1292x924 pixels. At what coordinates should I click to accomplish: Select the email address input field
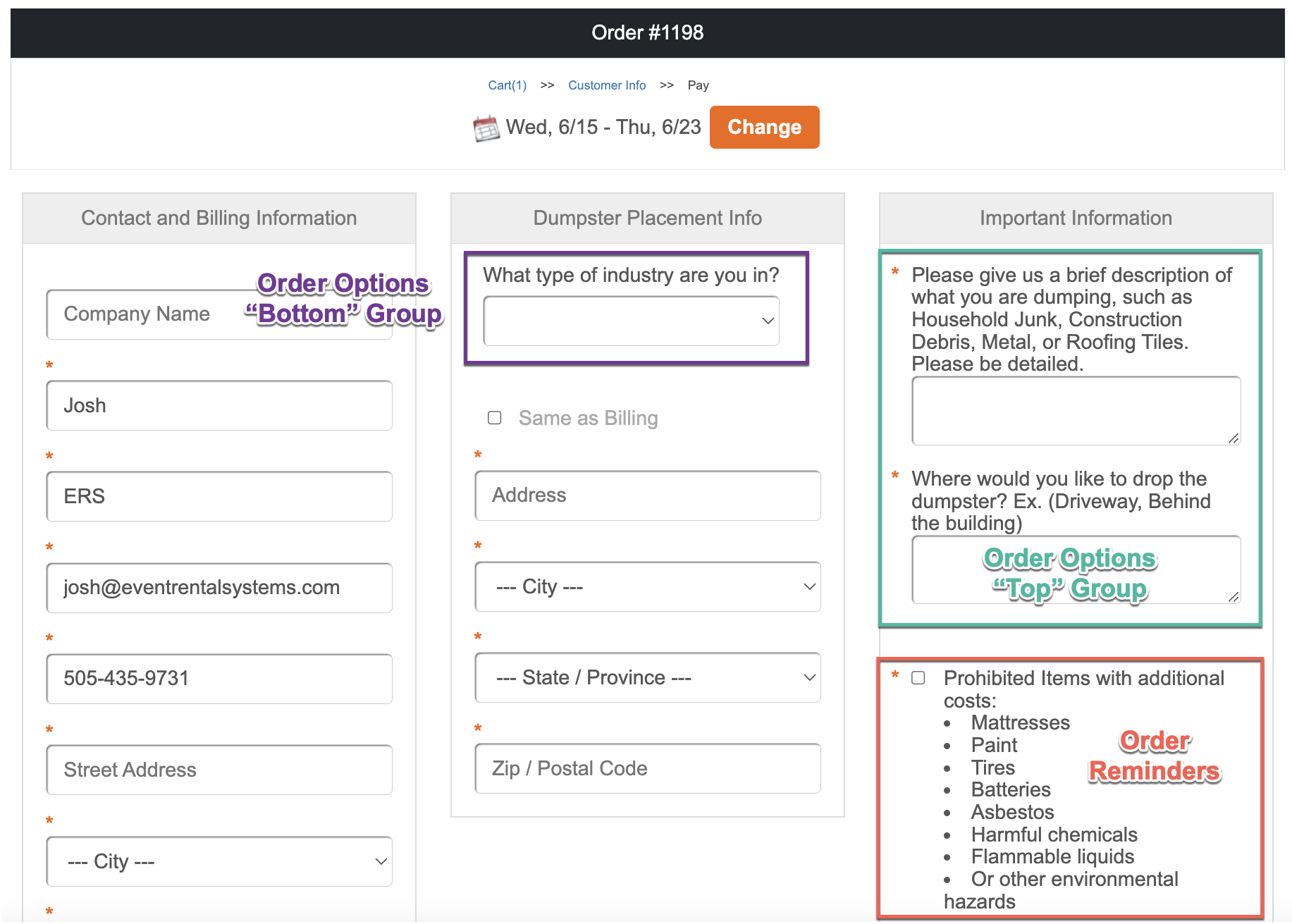219,588
